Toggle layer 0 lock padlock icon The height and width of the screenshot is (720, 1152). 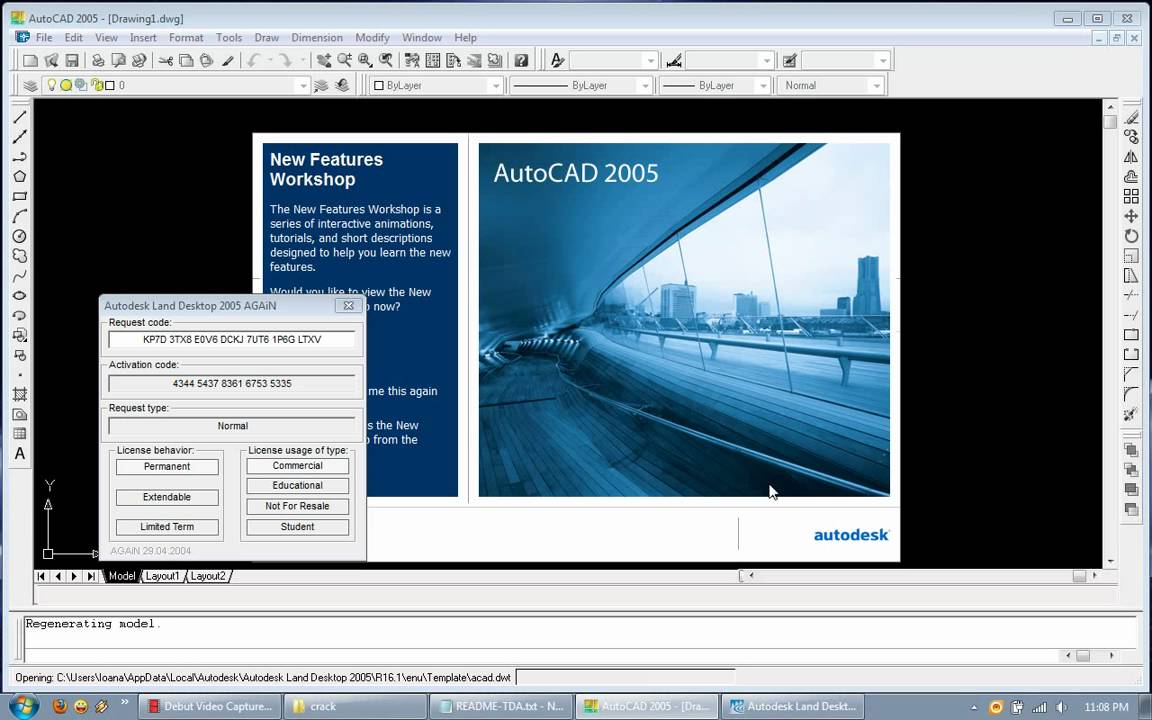[x=96, y=85]
